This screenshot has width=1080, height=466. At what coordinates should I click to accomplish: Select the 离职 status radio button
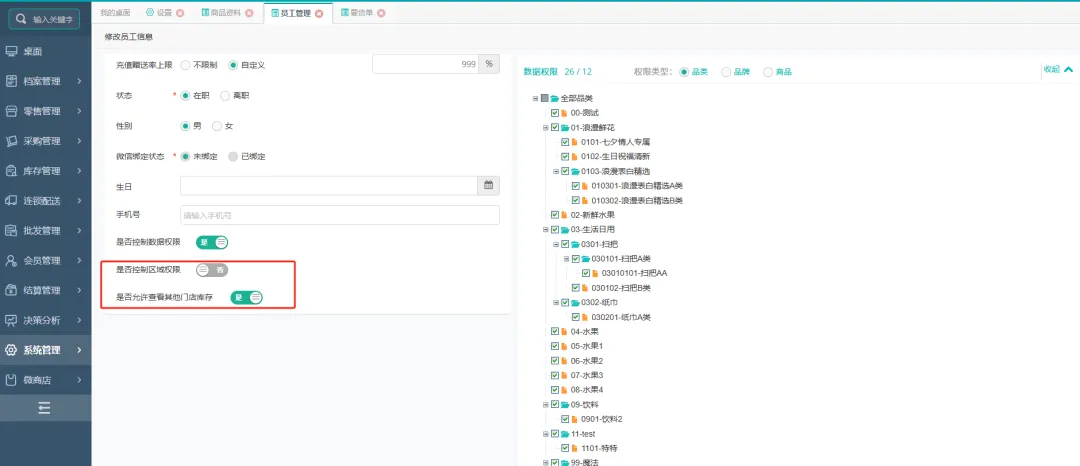225,96
